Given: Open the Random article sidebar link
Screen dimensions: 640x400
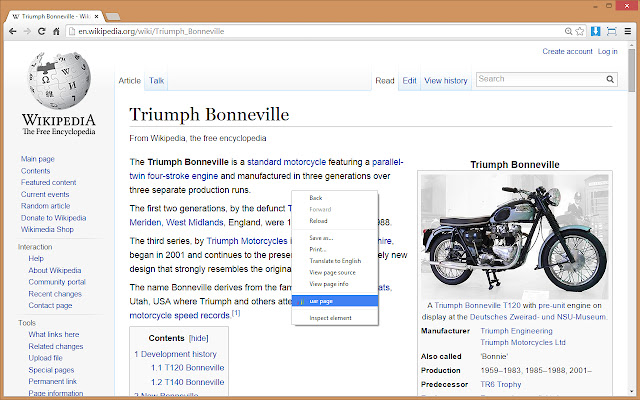Looking at the screenshot, I should pos(46,206).
